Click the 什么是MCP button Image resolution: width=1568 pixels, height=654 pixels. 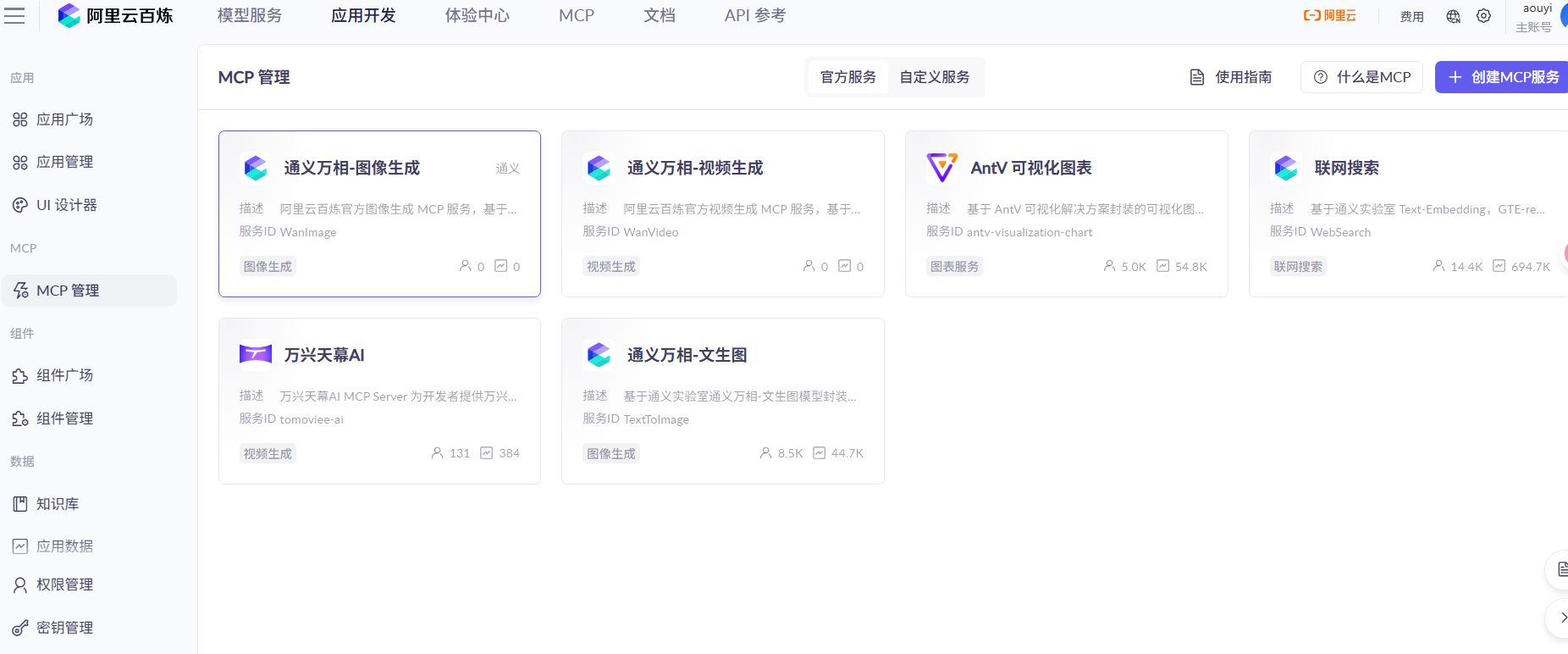point(1361,77)
